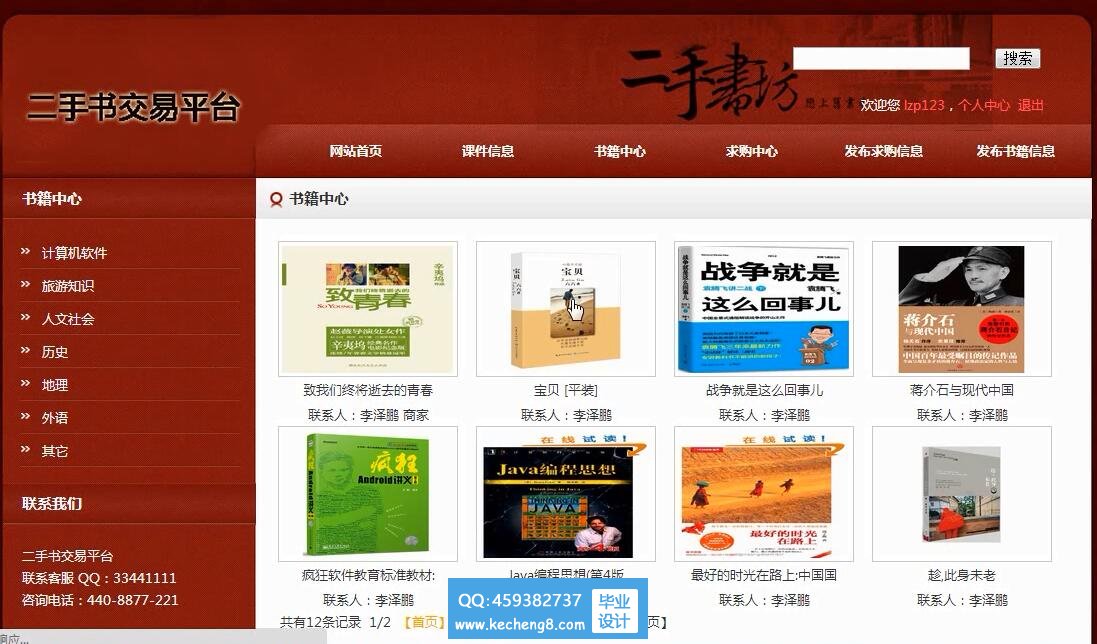The width and height of the screenshot is (1097, 644).
Task: Open 战争就是这么回事儿 book cover image
Action: tap(764, 309)
